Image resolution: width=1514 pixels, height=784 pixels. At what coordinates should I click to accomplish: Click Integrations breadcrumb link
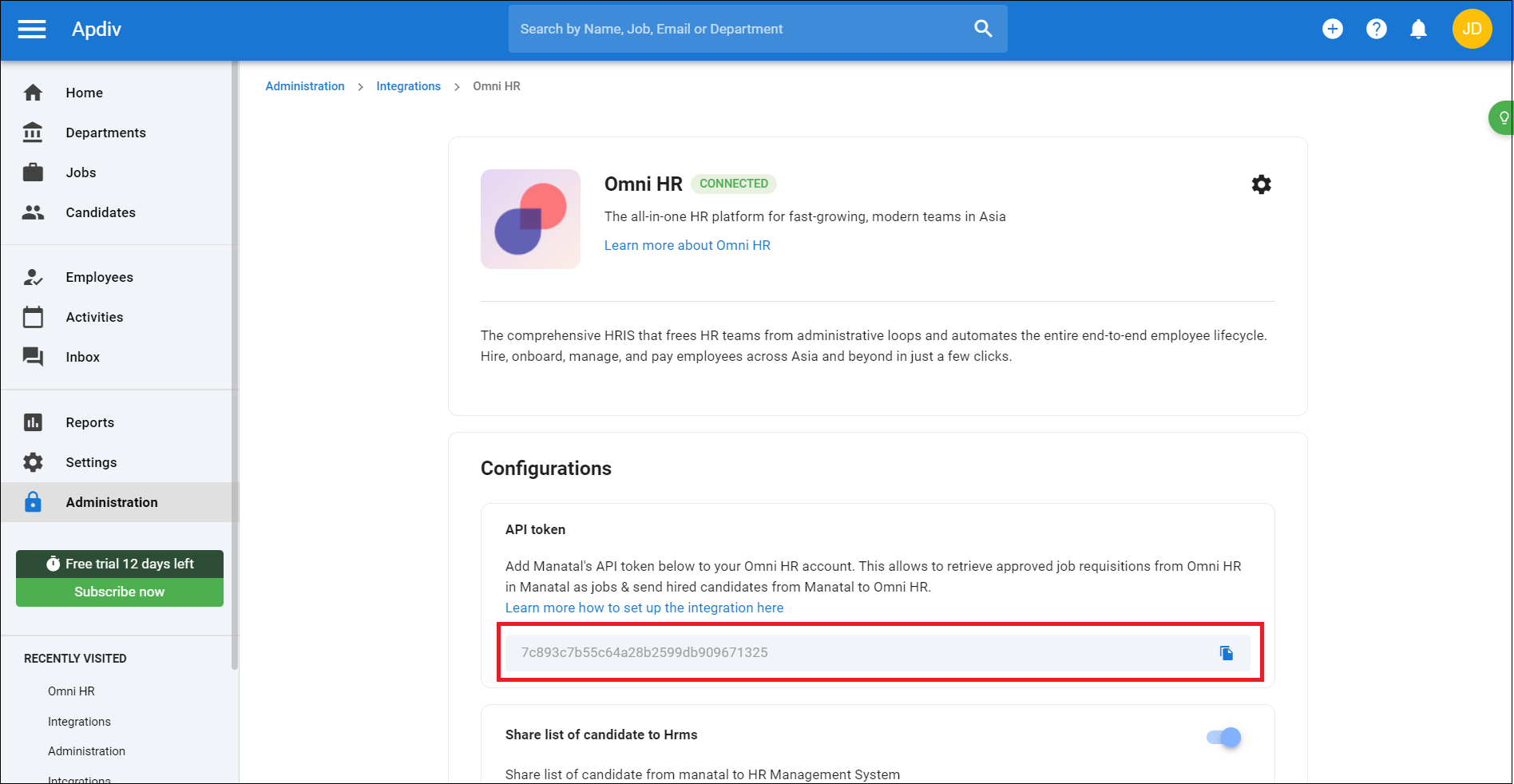(x=408, y=86)
